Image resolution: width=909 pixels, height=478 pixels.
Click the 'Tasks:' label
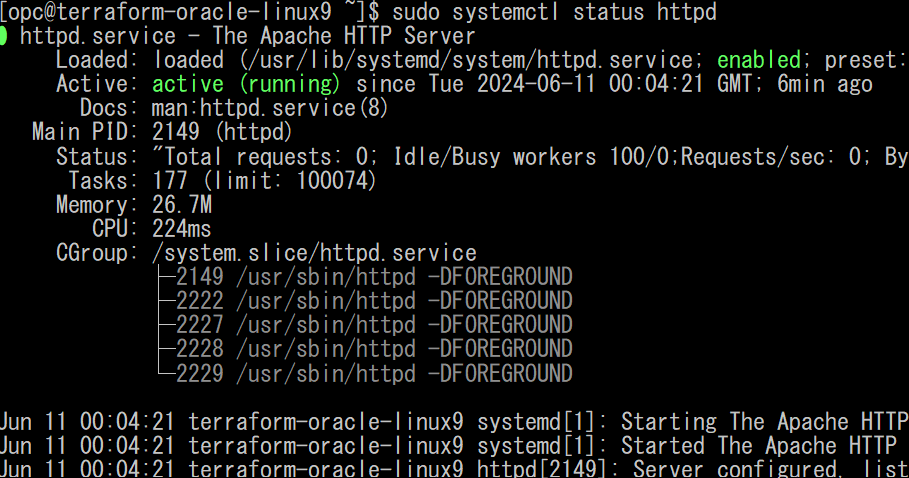(x=103, y=181)
